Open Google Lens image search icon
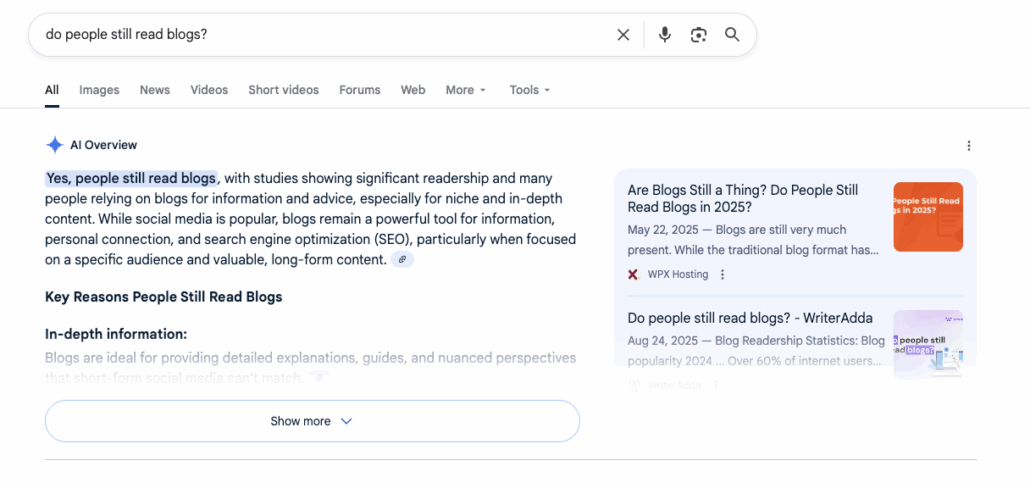Viewport: 1030px width, 488px height. [x=698, y=35]
